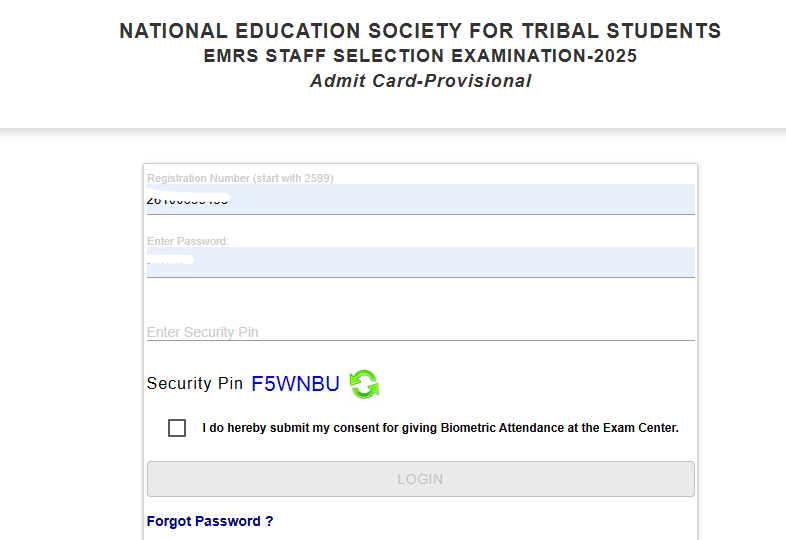The image size is (786, 540).
Task: Click the question mark after Forgot Password
Action: (269, 521)
